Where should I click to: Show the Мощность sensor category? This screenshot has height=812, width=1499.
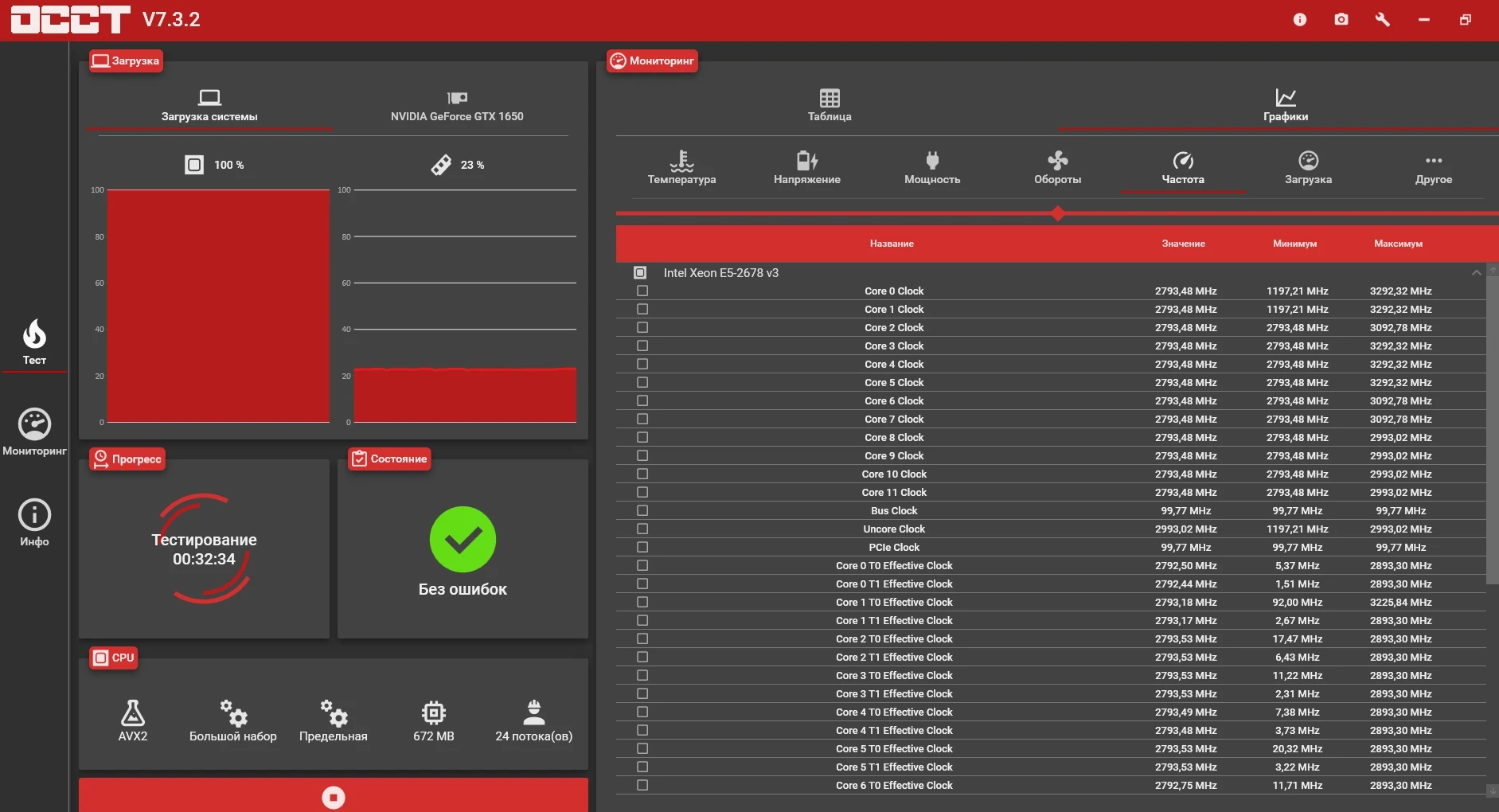(932, 168)
